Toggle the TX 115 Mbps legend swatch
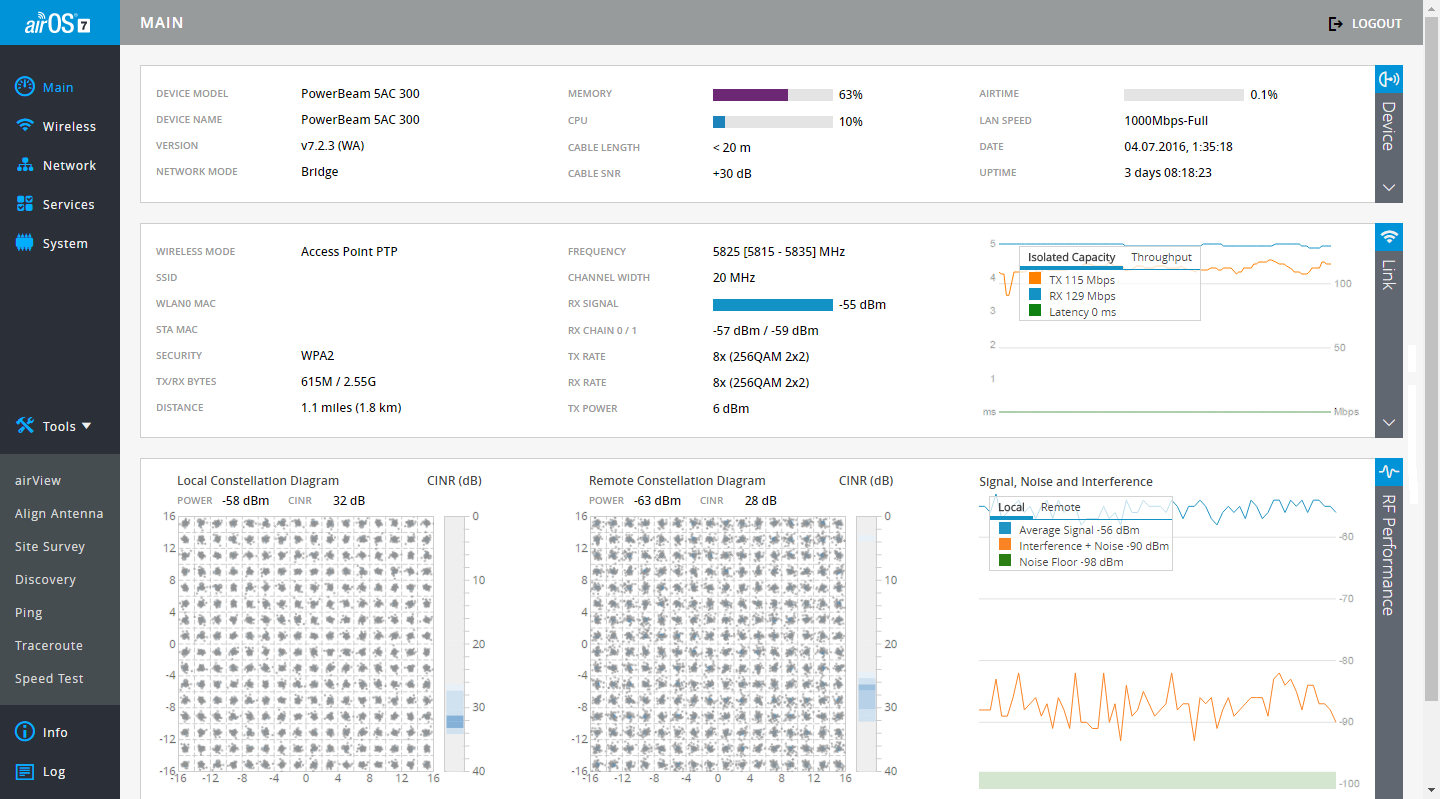This screenshot has height=799, width=1440. coord(1035,280)
